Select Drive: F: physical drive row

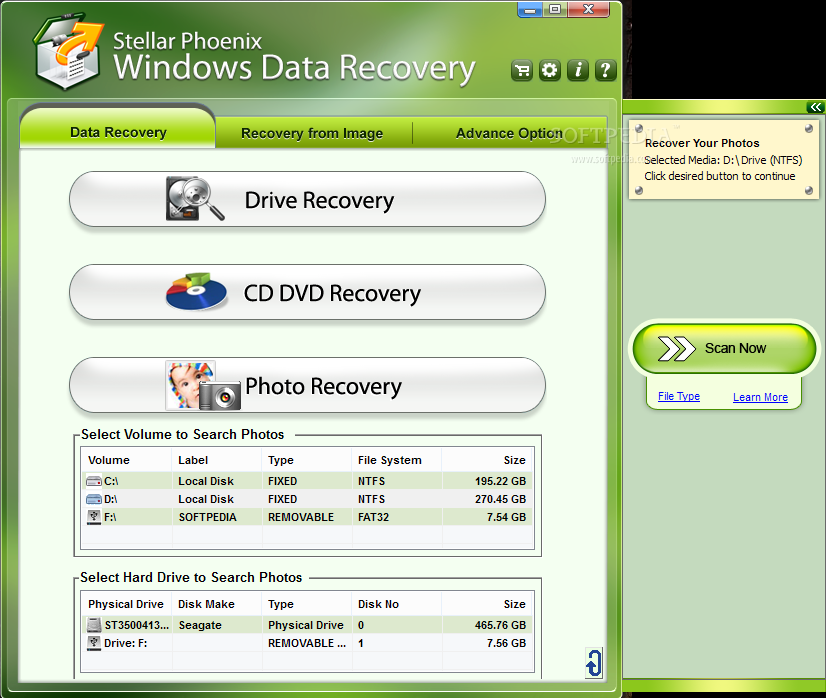(307, 643)
